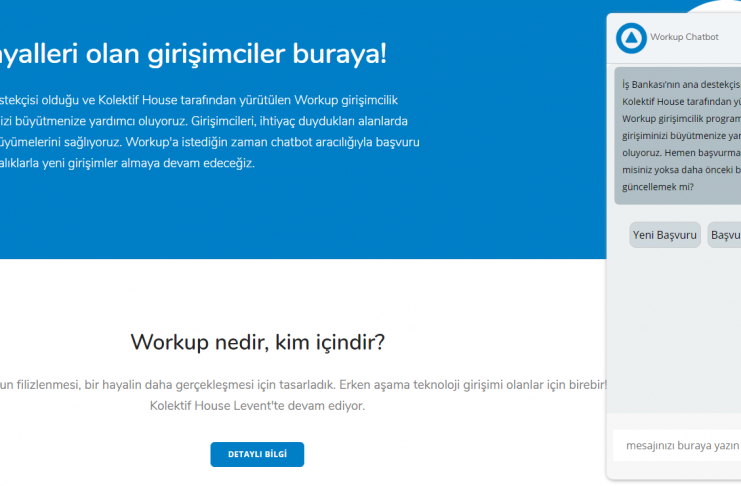Select the partially visible 'Başvu…' chat option
Viewport: 741px width, 486px height.
[724, 235]
